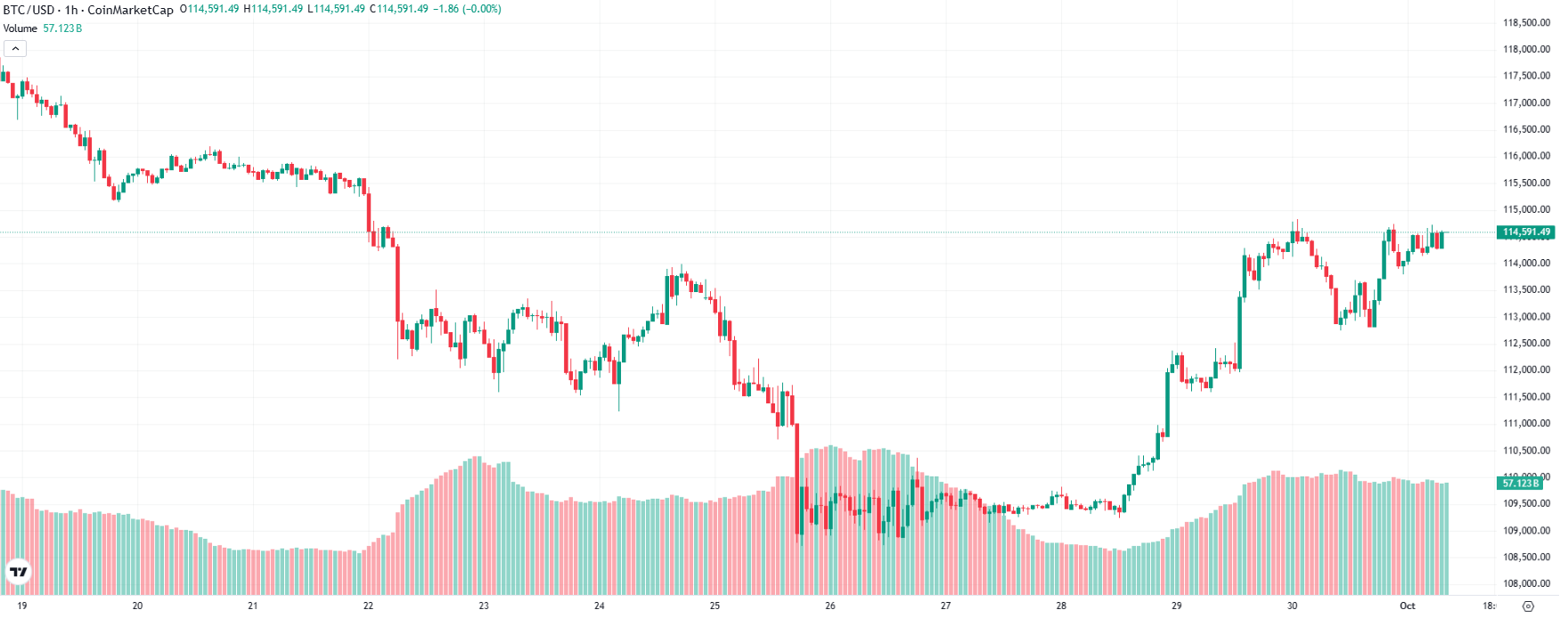
Task: Click the 57.123B volume value readout
Action: click(x=61, y=28)
